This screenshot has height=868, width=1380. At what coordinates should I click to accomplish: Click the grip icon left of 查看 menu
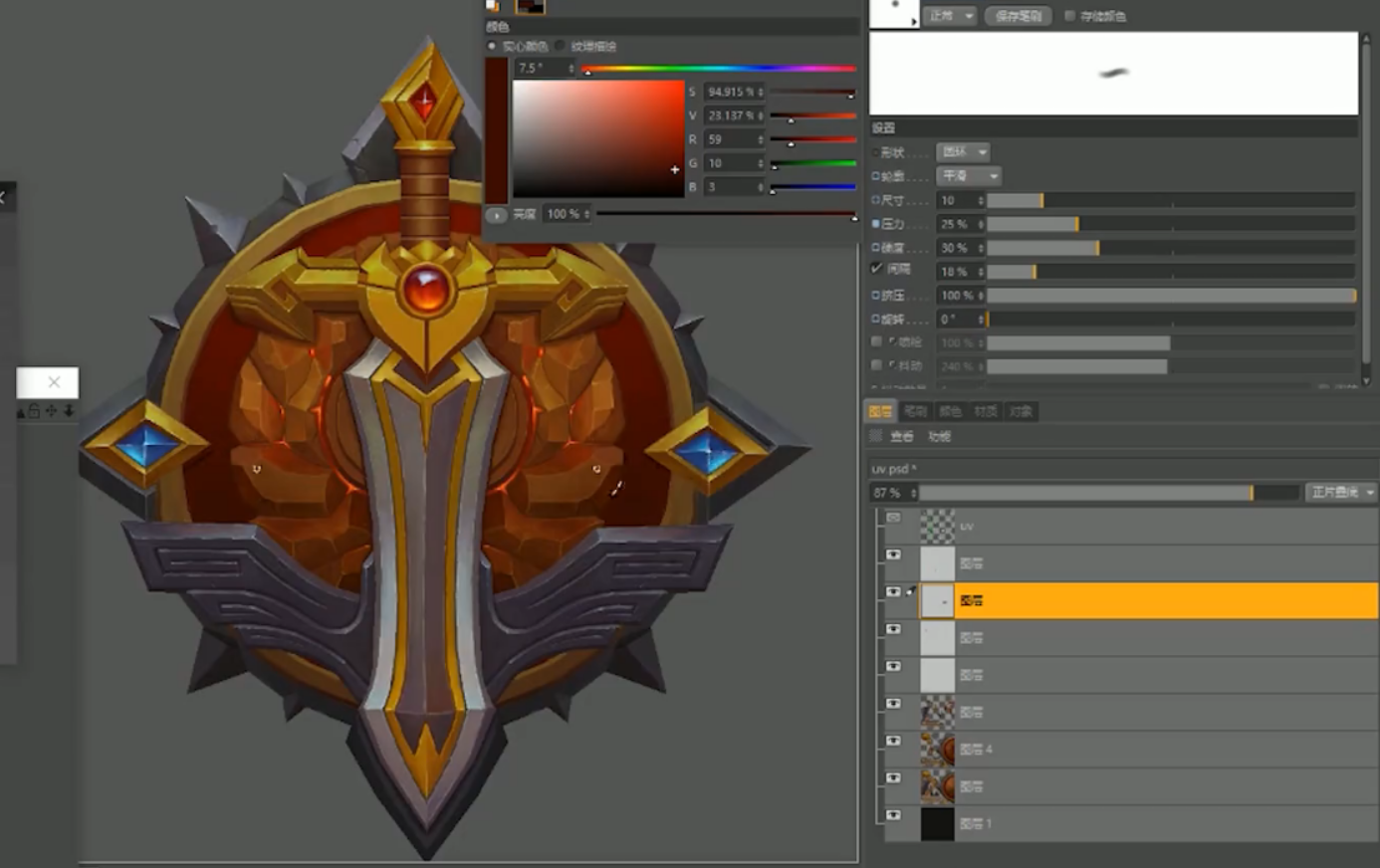coord(876,436)
